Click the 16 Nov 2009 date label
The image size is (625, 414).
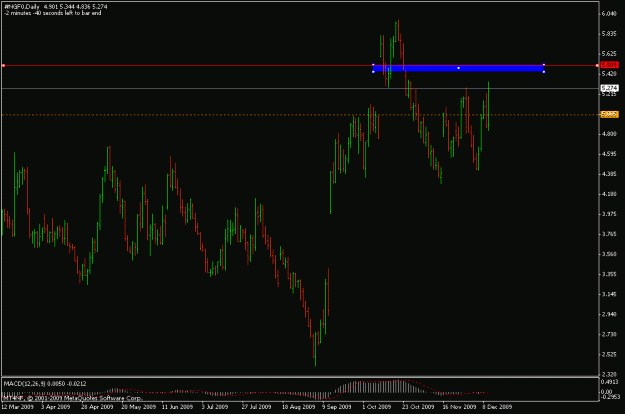click(459, 407)
